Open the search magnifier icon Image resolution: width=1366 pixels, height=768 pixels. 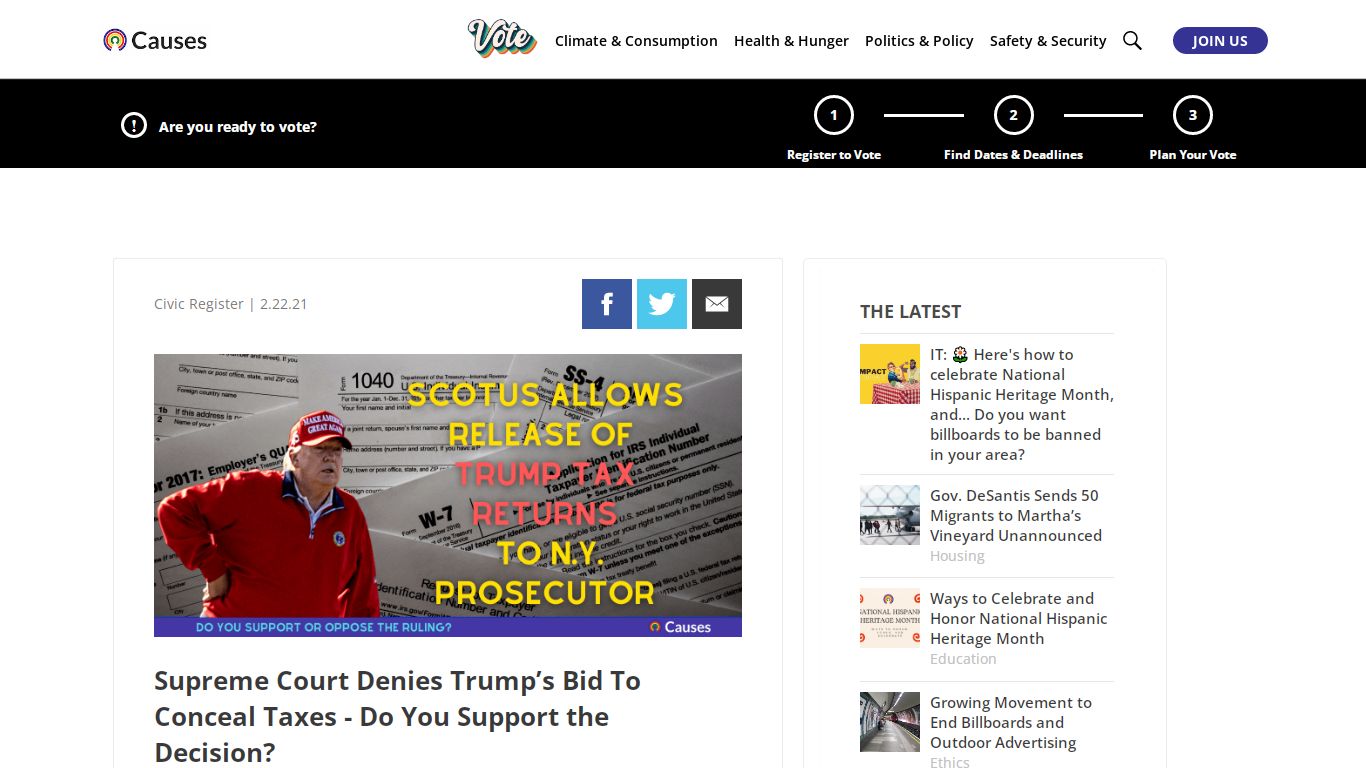point(1132,40)
